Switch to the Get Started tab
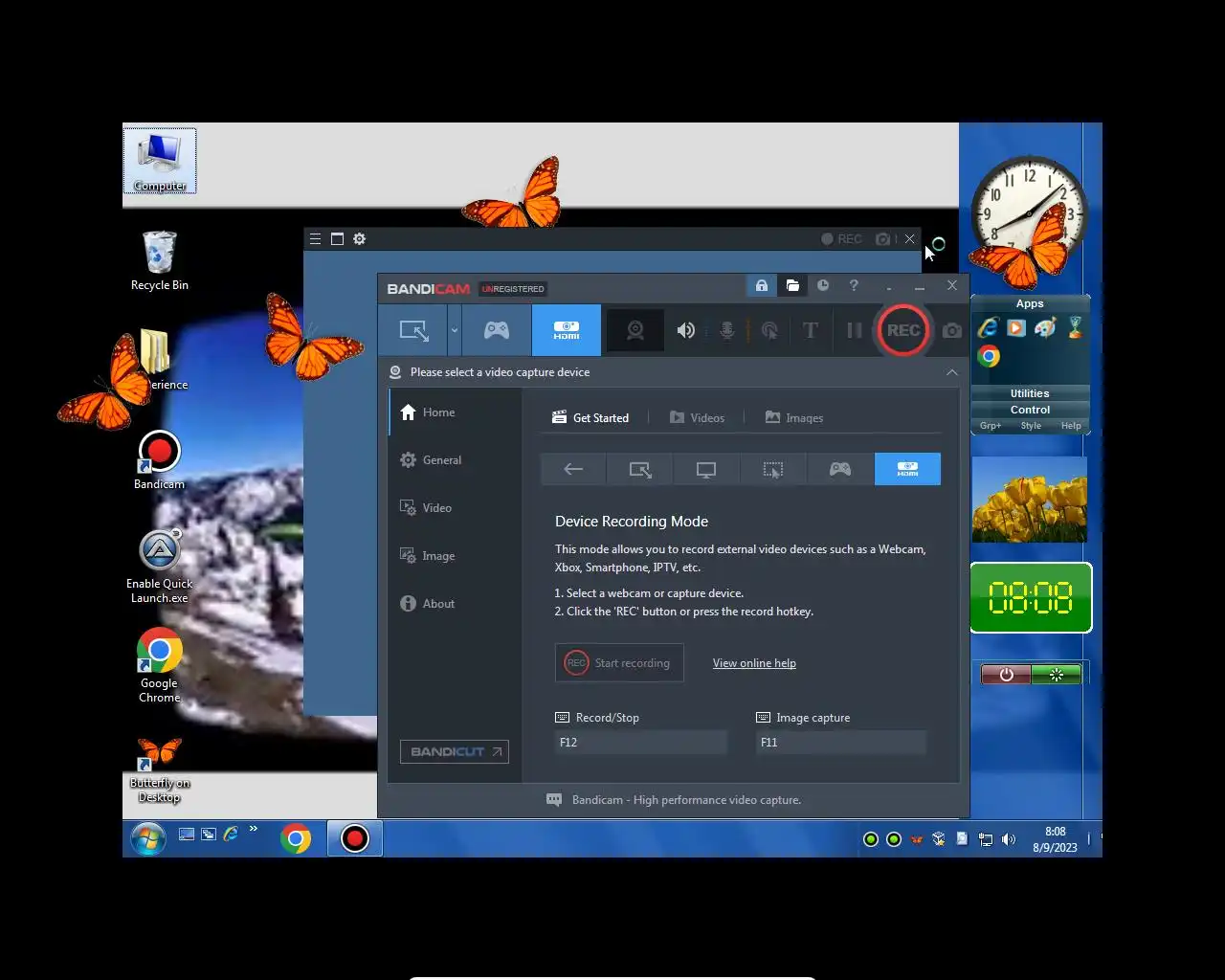Image resolution: width=1225 pixels, height=980 pixels. point(590,418)
